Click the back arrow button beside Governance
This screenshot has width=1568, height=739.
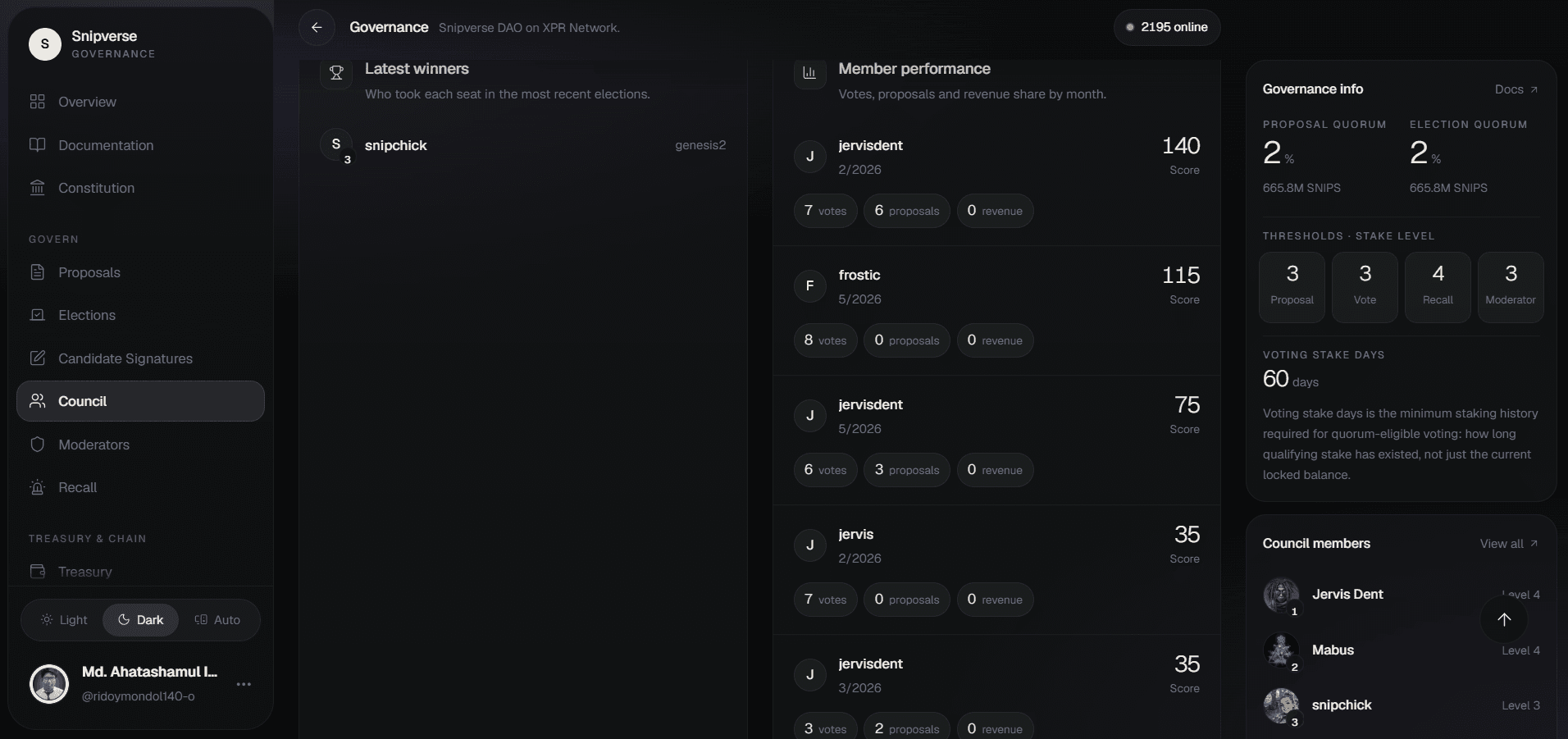tap(317, 27)
